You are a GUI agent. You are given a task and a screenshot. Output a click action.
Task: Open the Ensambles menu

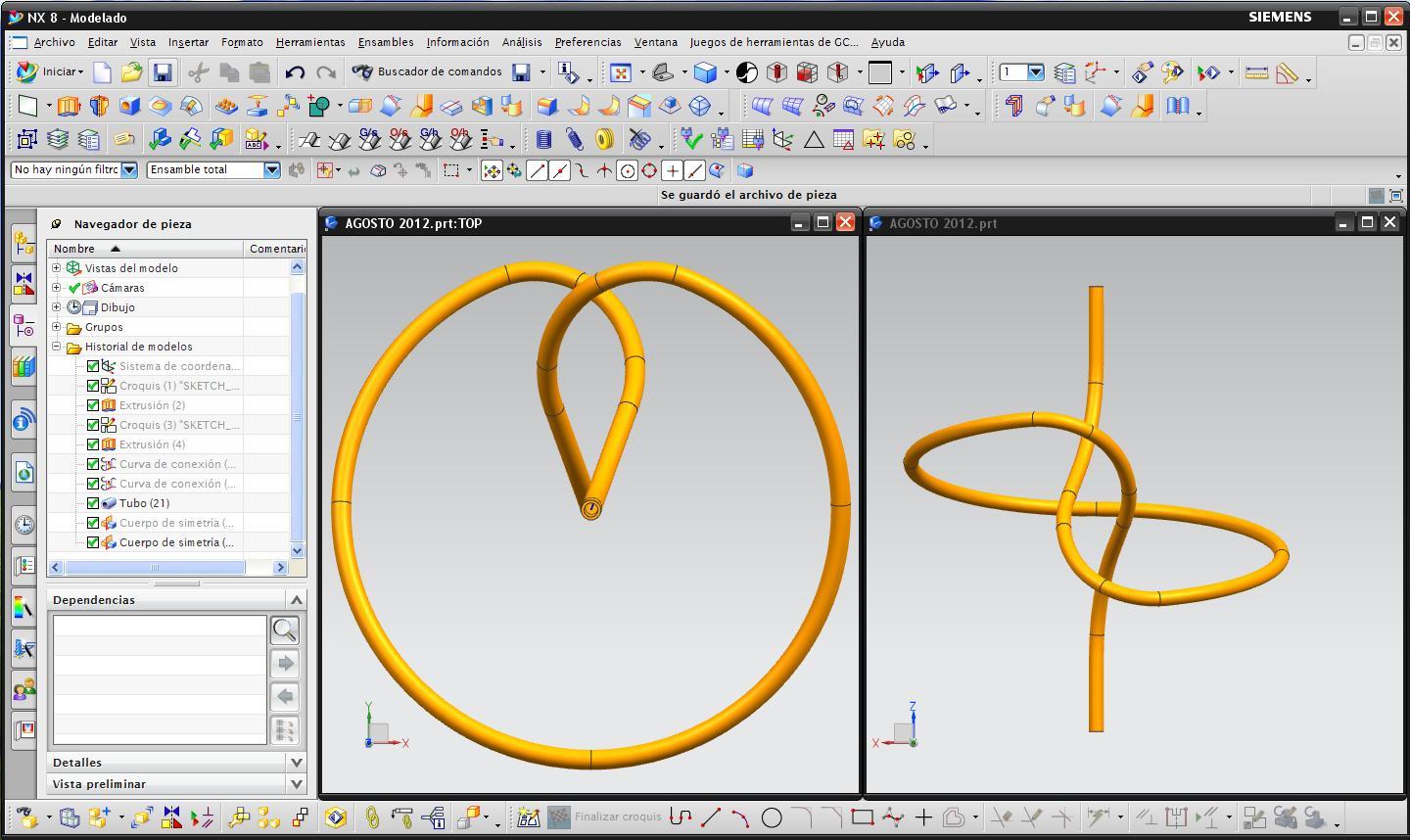[x=386, y=42]
